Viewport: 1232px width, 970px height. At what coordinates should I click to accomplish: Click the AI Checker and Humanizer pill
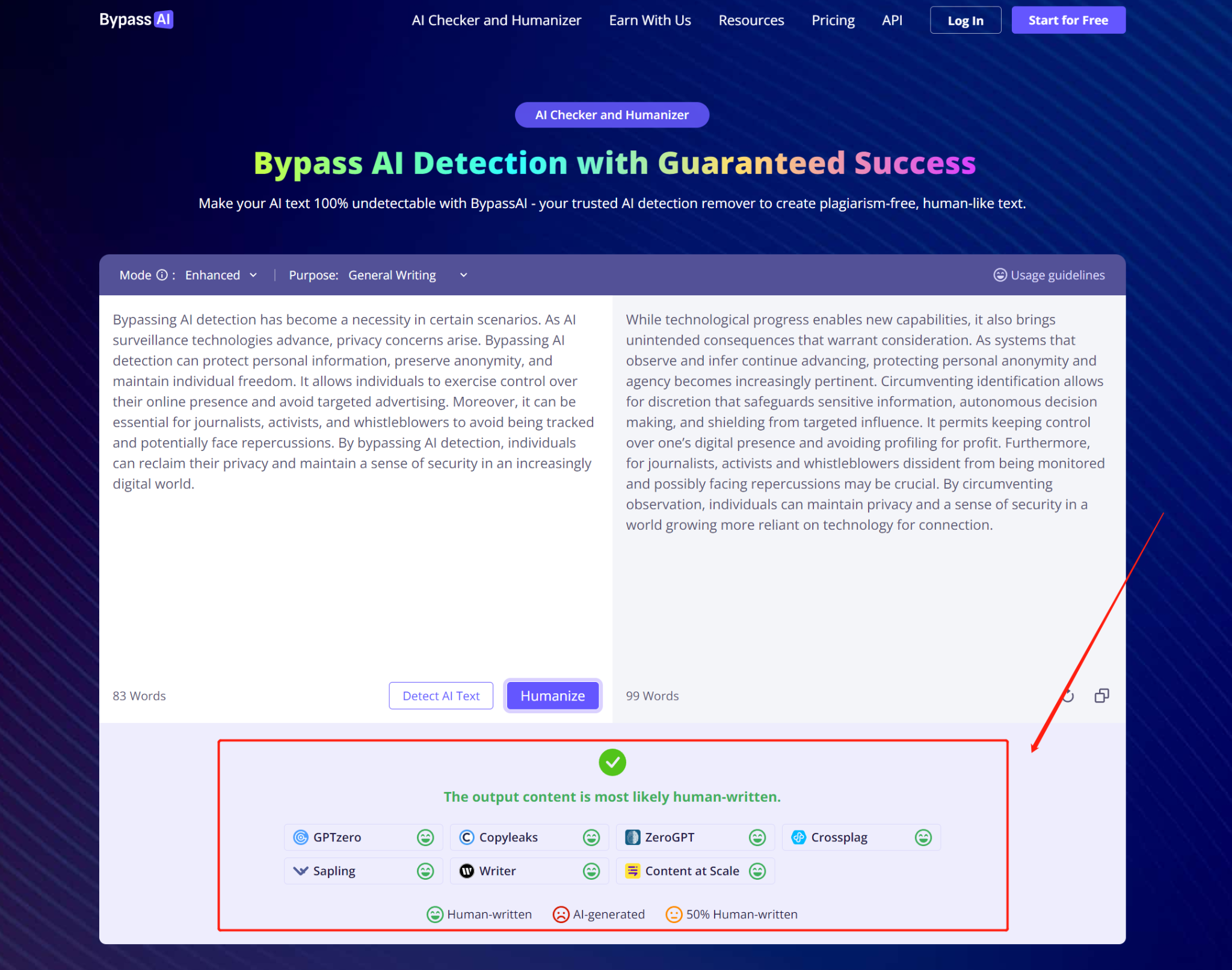[612, 115]
